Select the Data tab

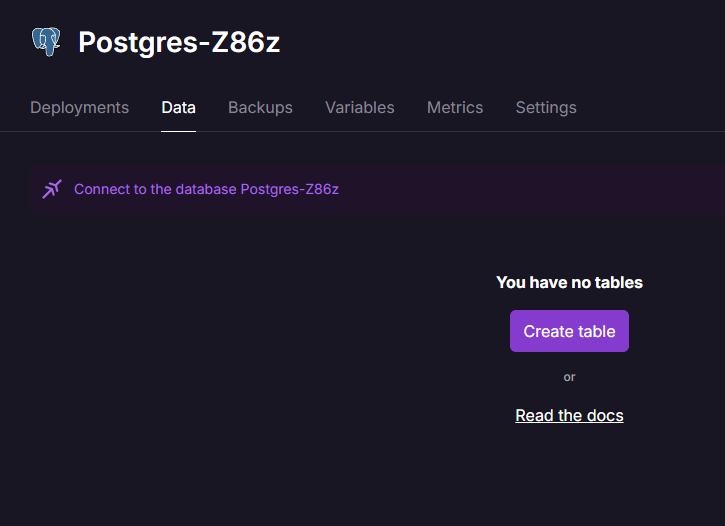178,108
